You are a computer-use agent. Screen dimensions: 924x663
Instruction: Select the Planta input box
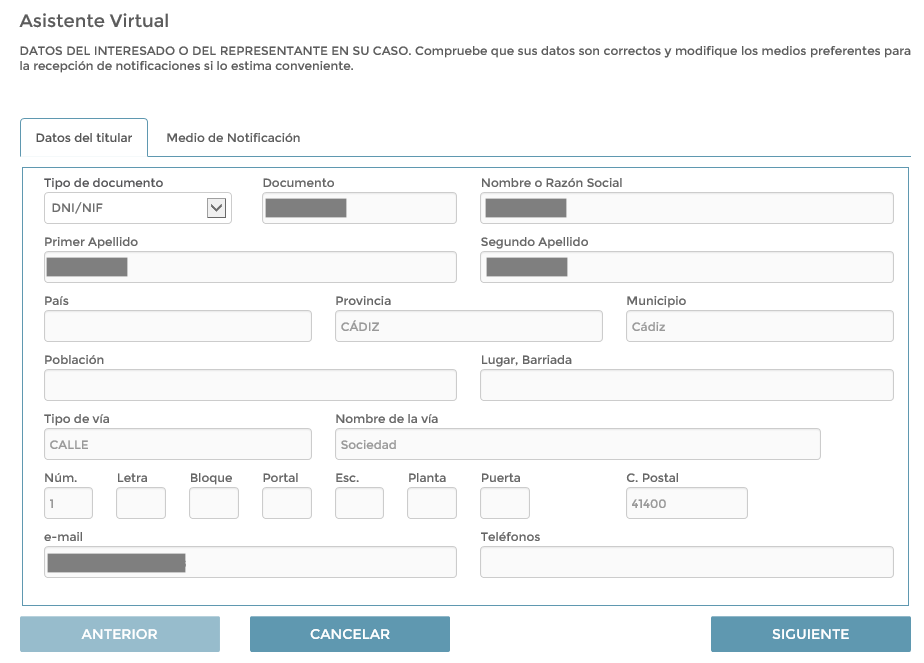click(x=432, y=503)
